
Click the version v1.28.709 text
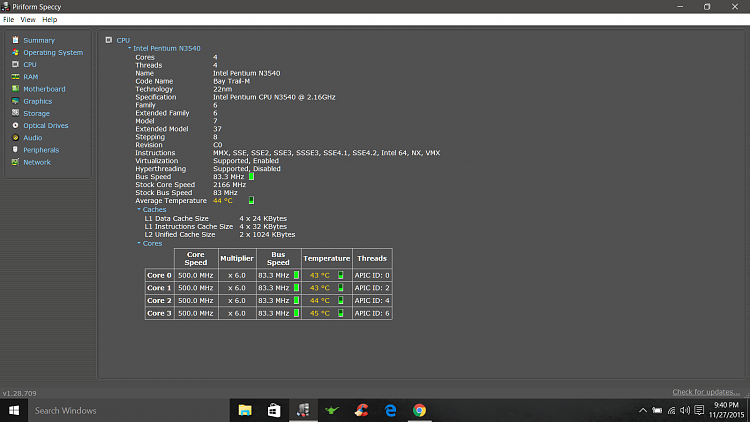pyautogui.click(x=20, y=393)
